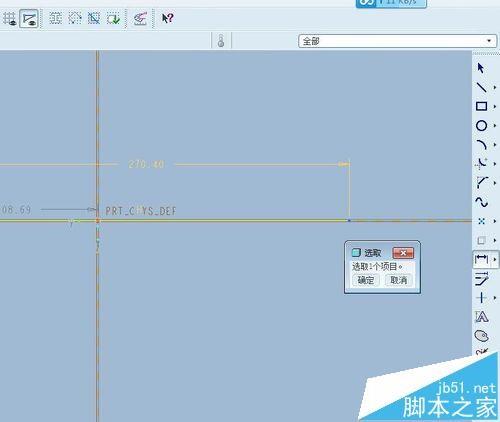Open the 全部 selection filter dropdown

[397, 41]
